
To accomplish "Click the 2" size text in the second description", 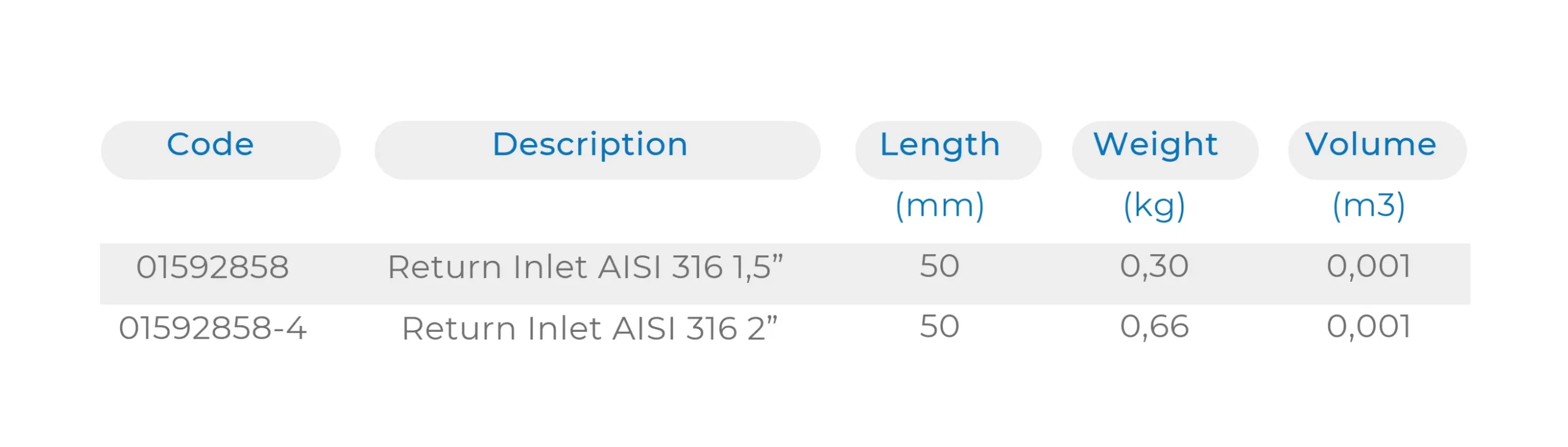I will coord(762,327).
